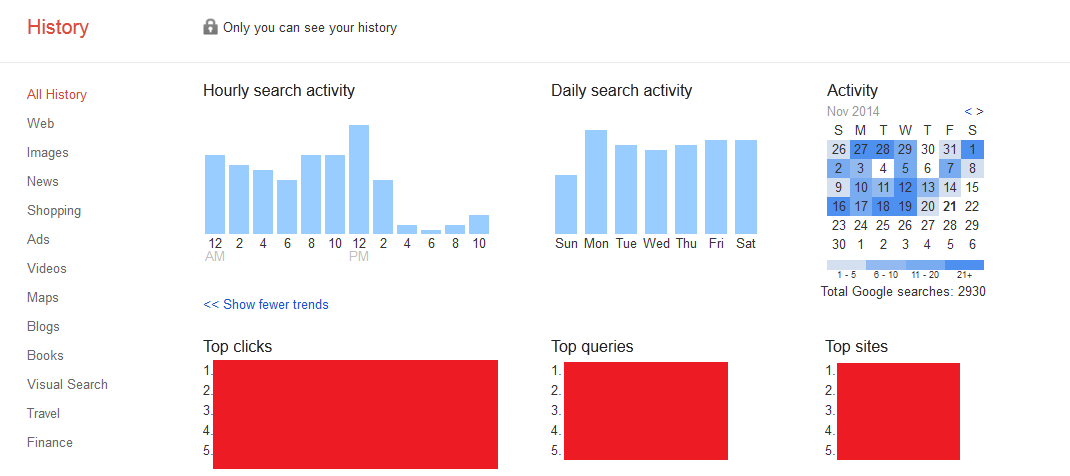Click the lock privacy icon
This screenshot has height=476, width=1070.
[x=210, y=27]
